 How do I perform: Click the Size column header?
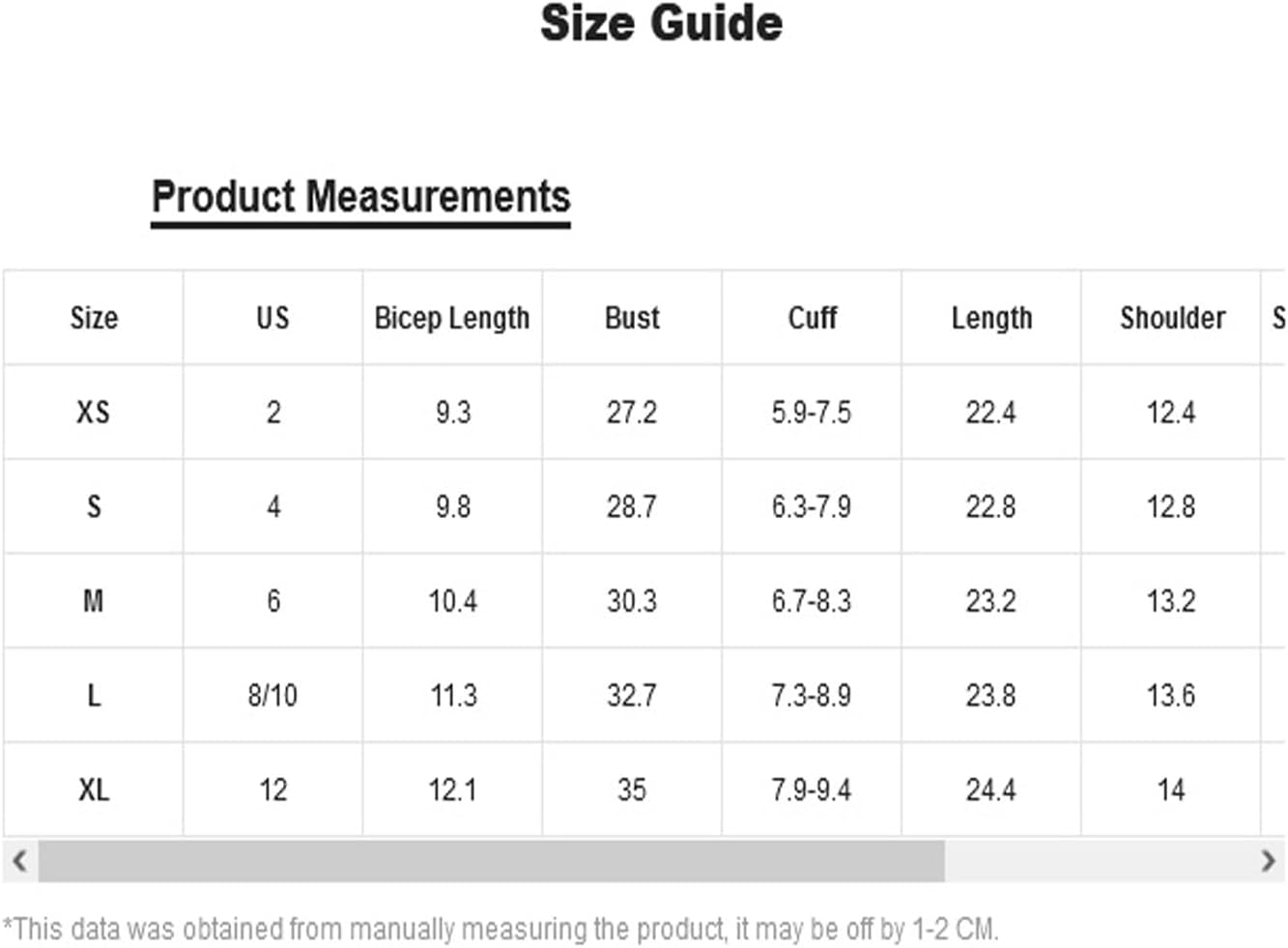pos(94,318)
